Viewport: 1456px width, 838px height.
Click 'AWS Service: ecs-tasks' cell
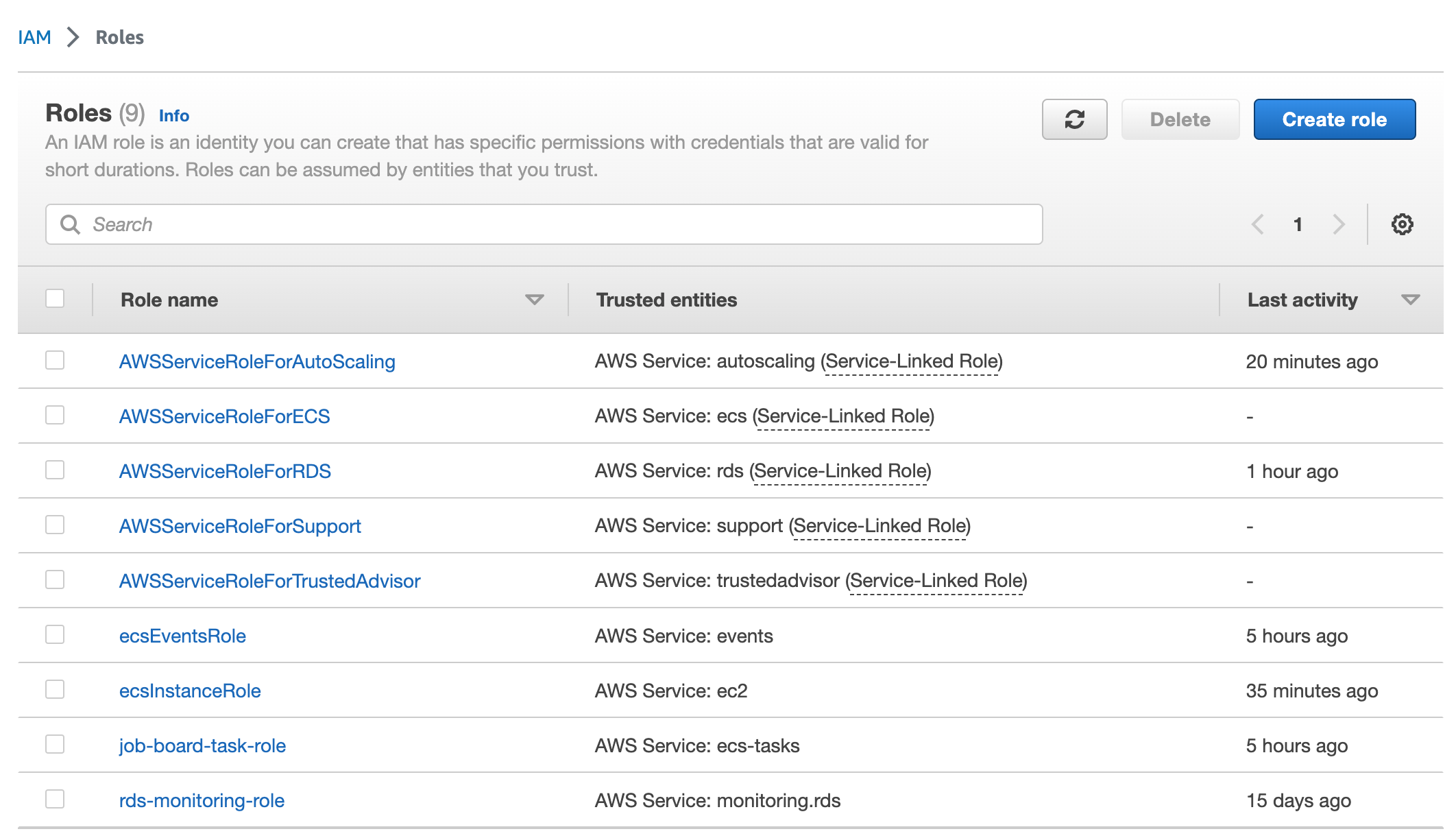tap(697, 745)
